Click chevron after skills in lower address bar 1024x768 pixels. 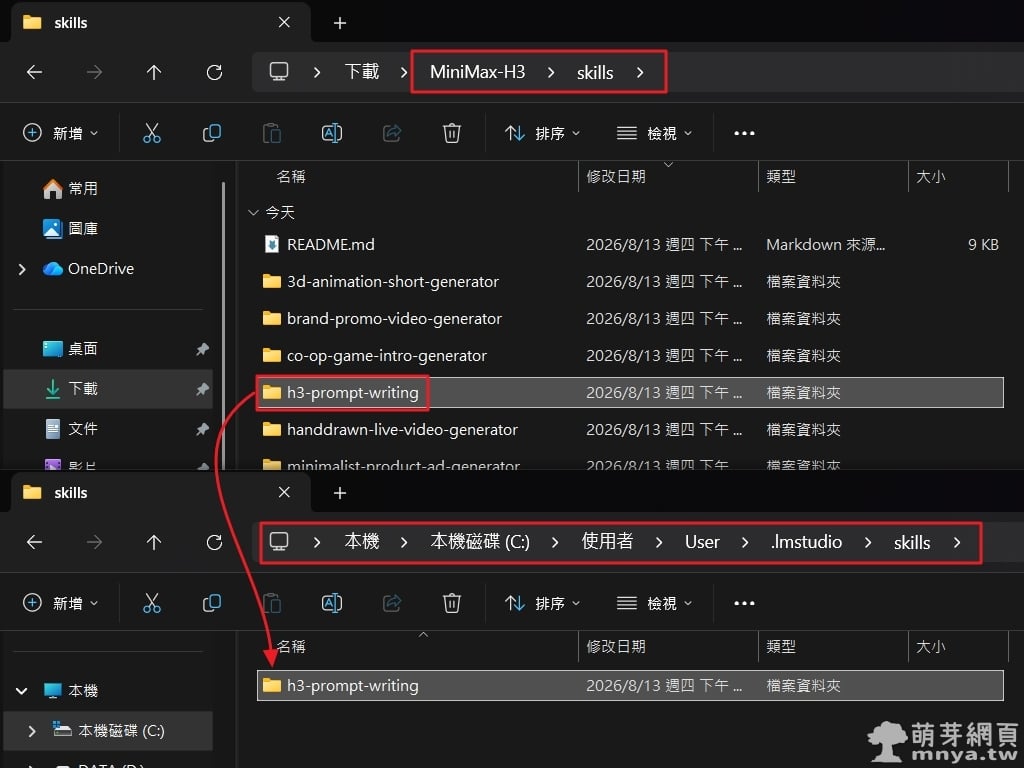[x=957, y=542]
